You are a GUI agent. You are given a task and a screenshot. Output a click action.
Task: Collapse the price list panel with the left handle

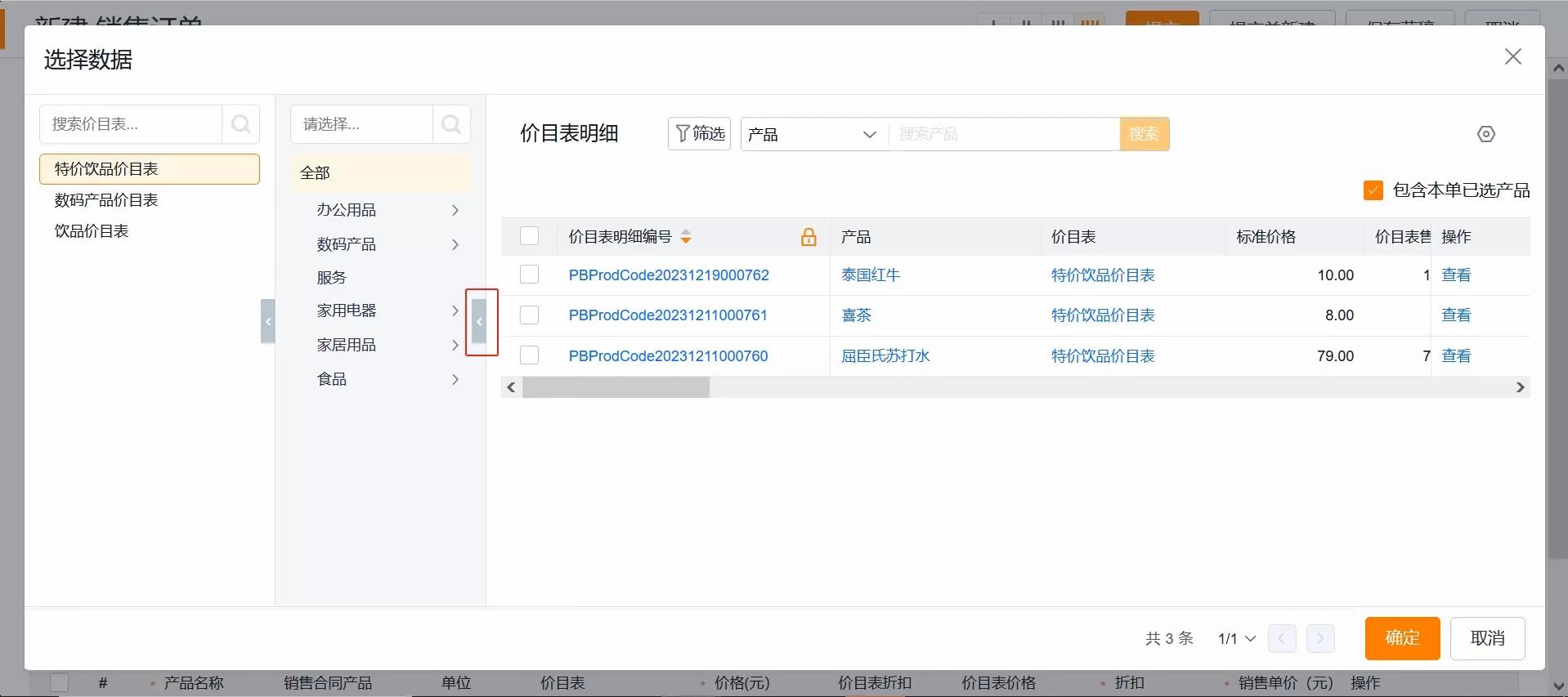pos(267,322)
